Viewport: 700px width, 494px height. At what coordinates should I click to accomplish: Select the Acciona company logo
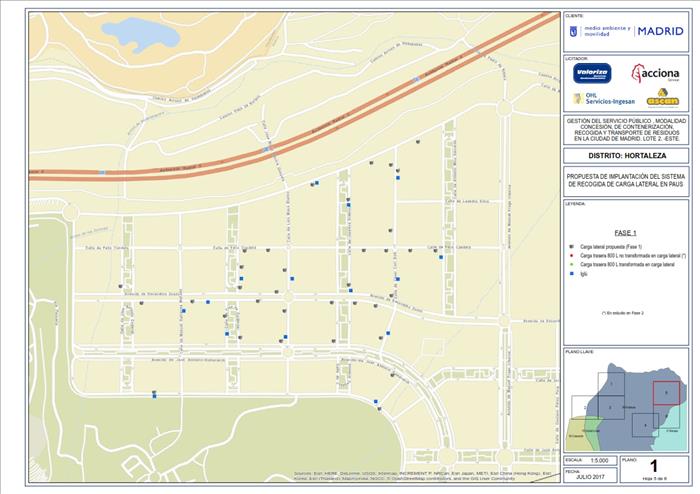tap(657, 74)
